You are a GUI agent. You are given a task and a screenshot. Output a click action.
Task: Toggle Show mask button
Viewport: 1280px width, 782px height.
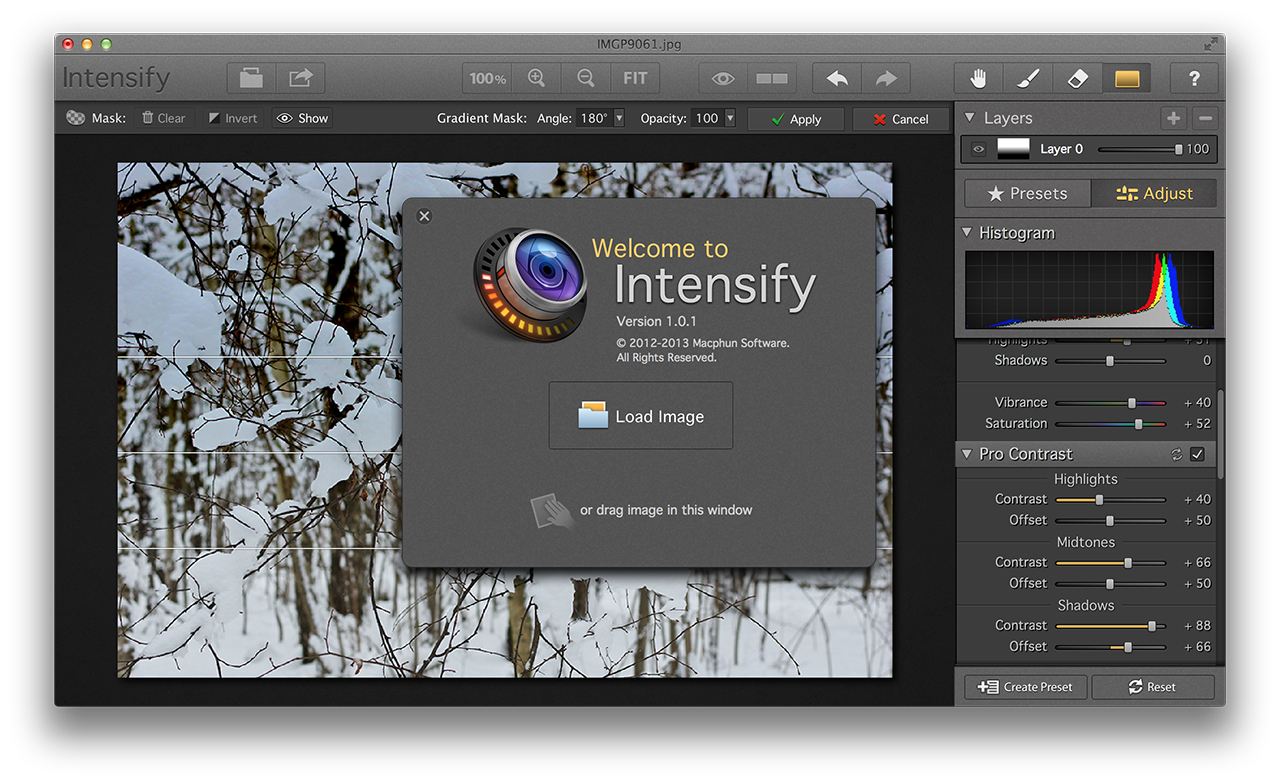click(303, 118)
